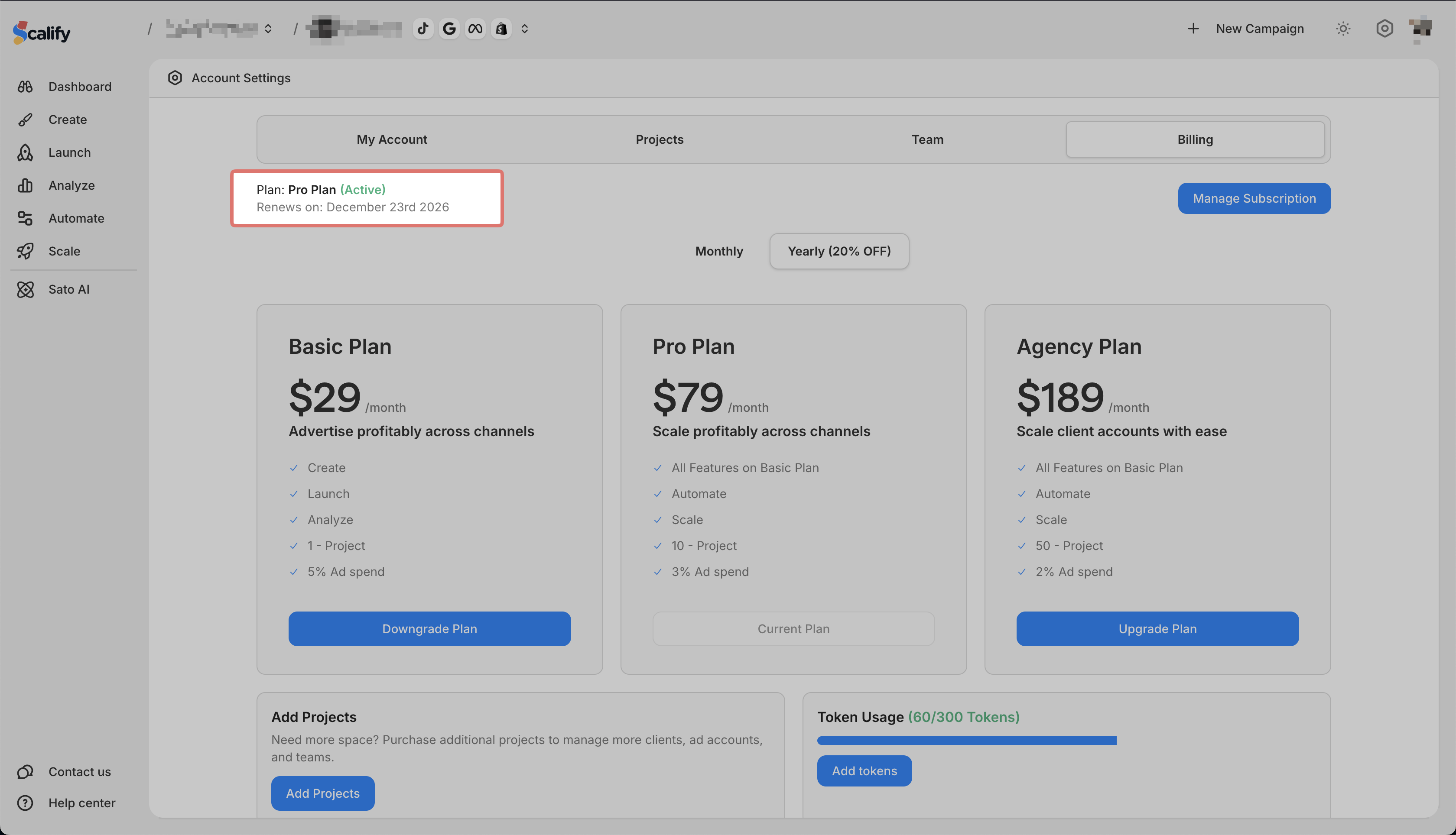This screenshot has height=835, width=1456.
Task: Click the Automate sliders icon
Action: [25, 219]
